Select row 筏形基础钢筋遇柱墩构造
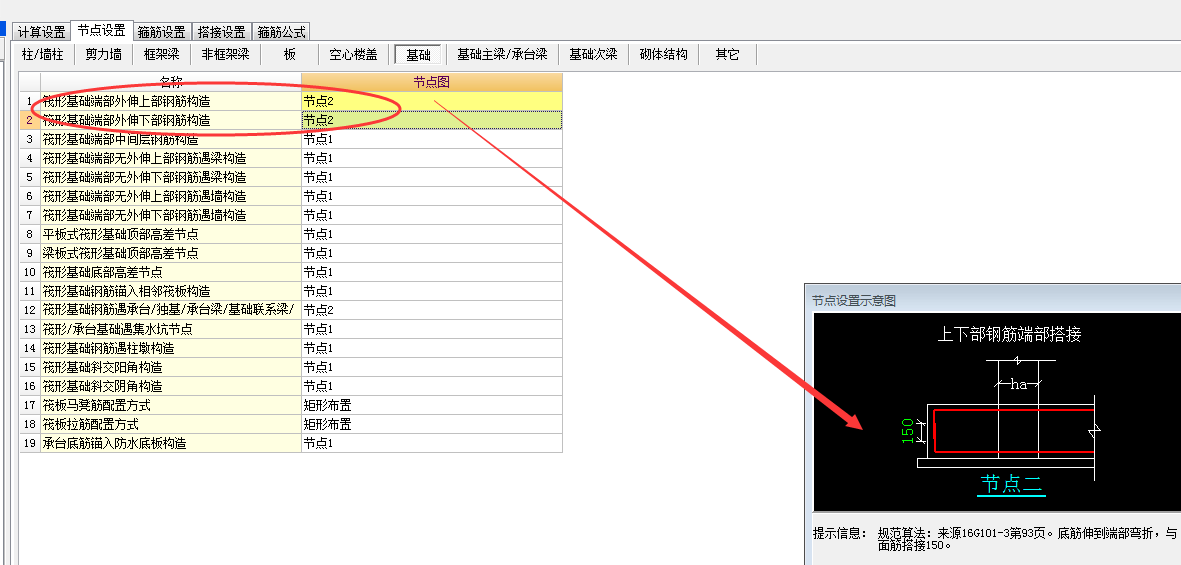1181x565 pixels. [171, 348]
